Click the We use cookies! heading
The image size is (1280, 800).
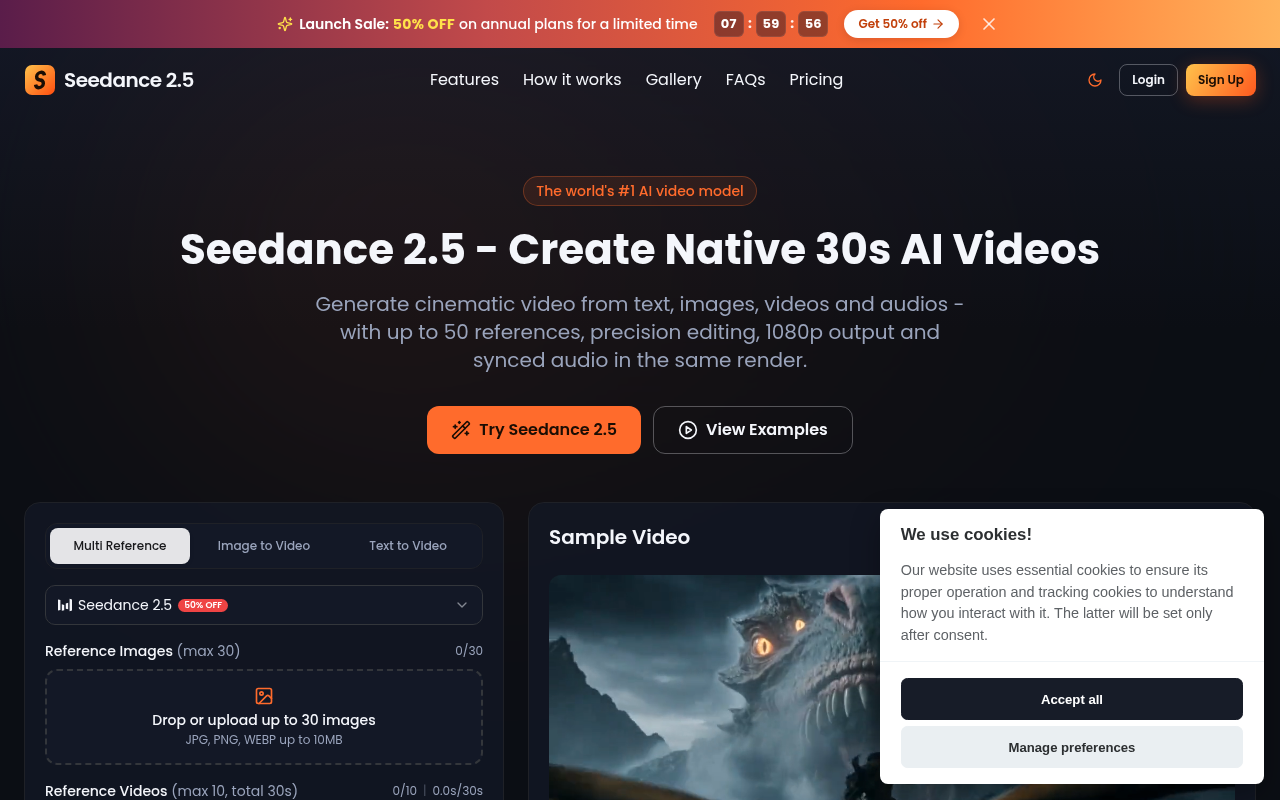[966, 534]
